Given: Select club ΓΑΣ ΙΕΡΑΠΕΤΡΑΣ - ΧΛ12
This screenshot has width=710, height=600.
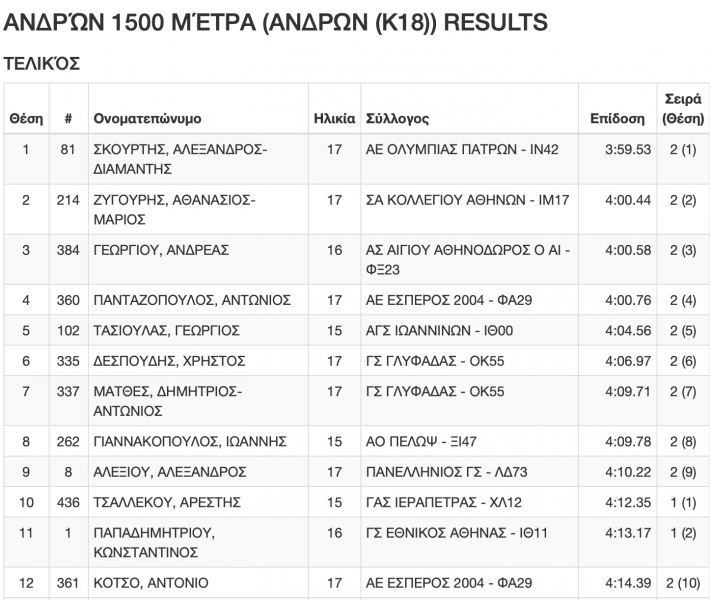Looking at the screenshot, I should point(443,502).
